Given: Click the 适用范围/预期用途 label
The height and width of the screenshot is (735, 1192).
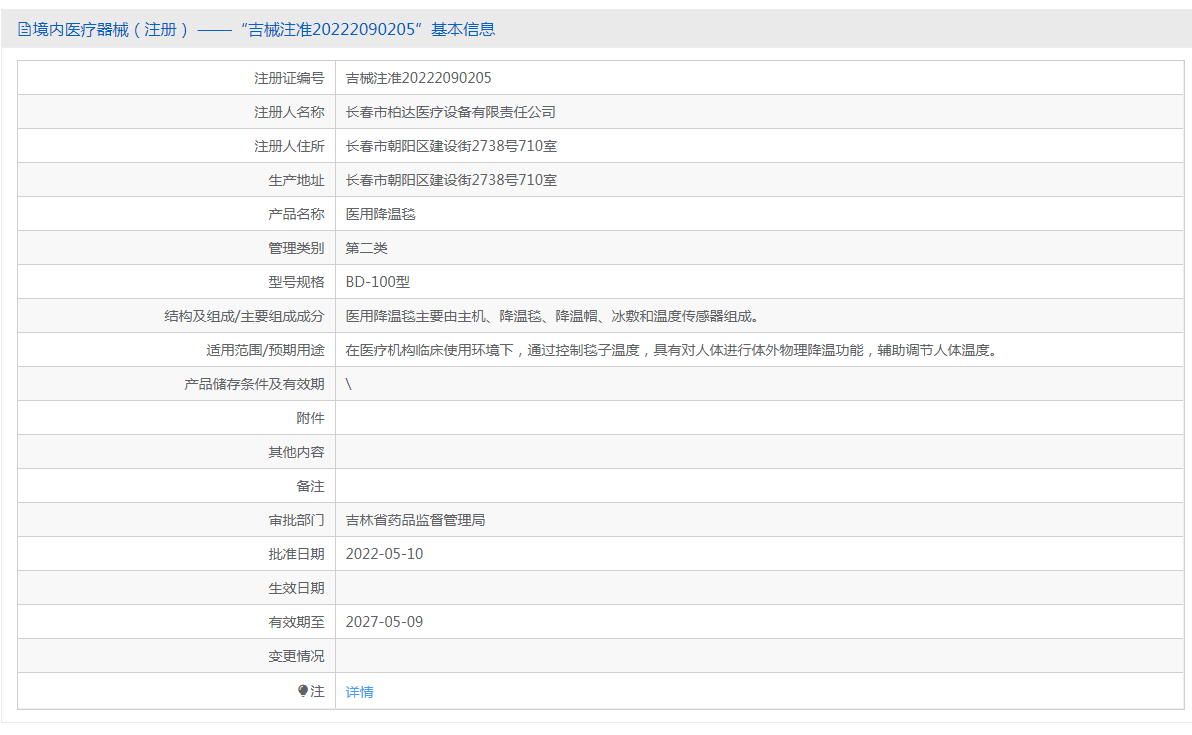Looking at the screenshot, I should (265, 350).
